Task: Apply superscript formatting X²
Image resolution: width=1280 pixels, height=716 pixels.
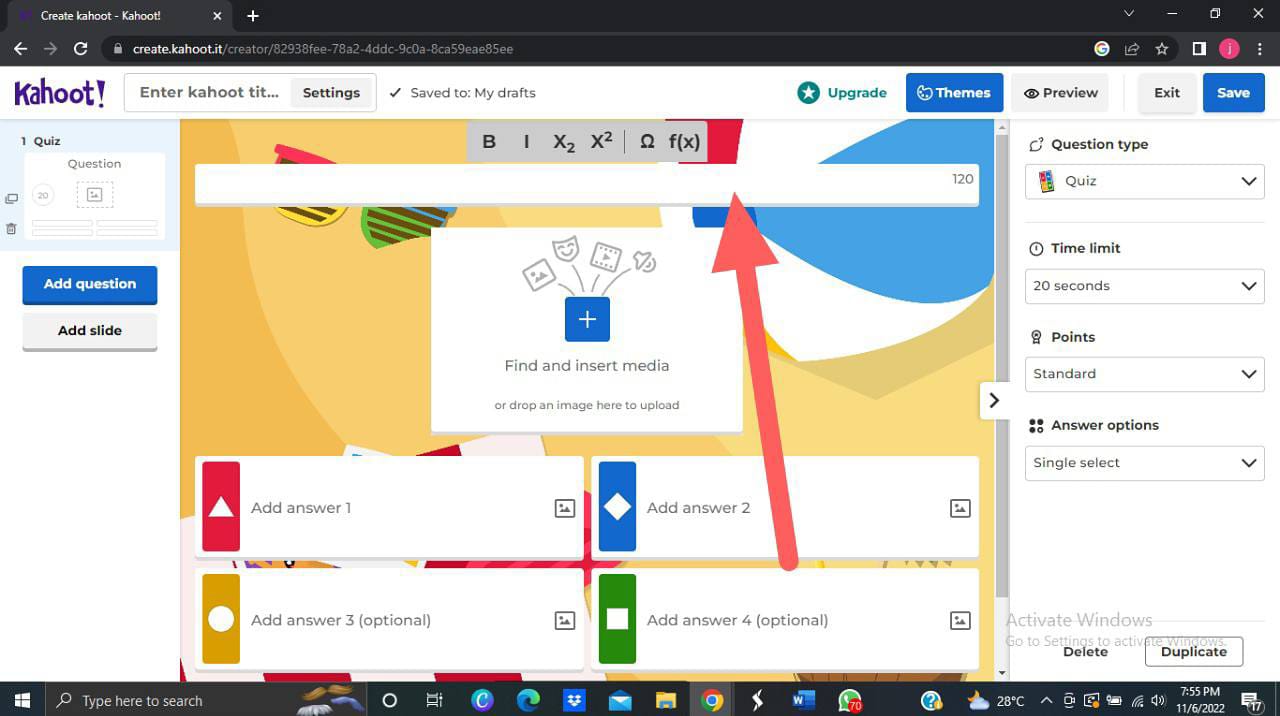Action: (601, 142)
